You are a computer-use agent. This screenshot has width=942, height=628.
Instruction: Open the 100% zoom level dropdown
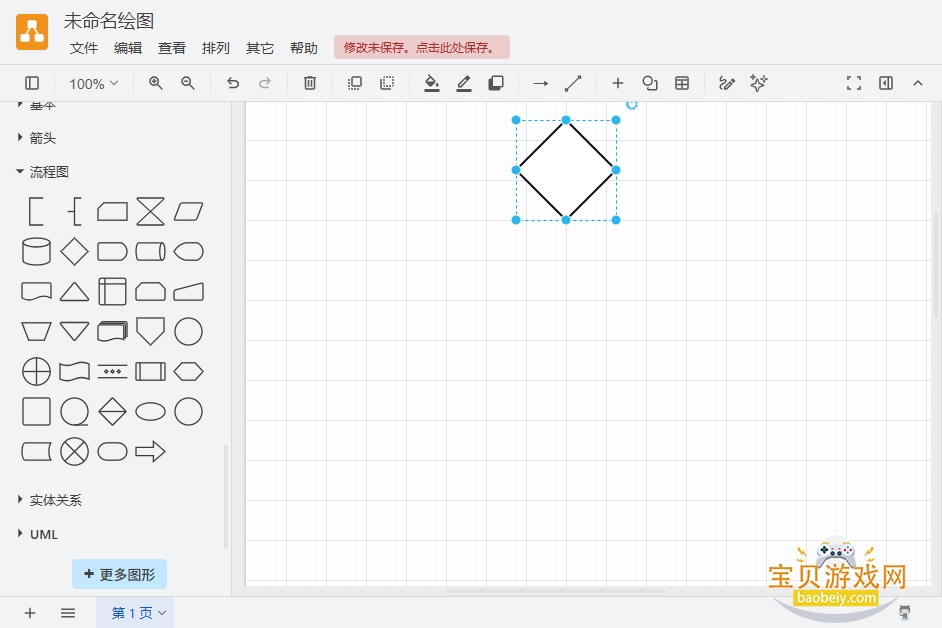point(93,84)
